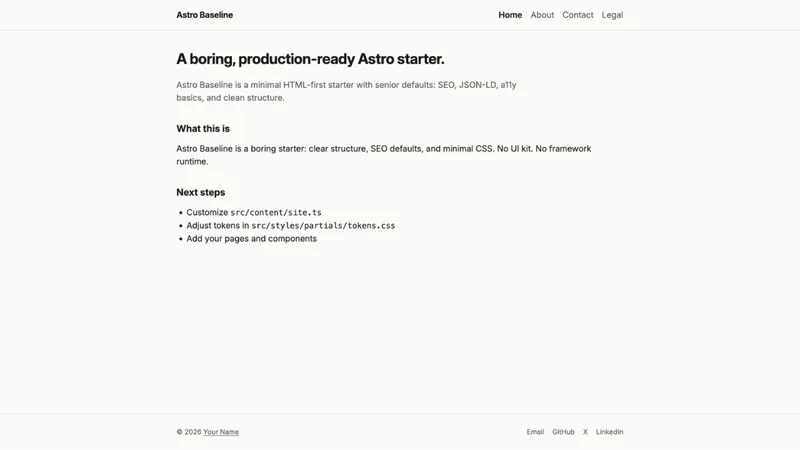Image resolution: width=800 pixels, height=450 pixels.
Task: Visit the GitHub footer link
Action: (x=563, y=432)
